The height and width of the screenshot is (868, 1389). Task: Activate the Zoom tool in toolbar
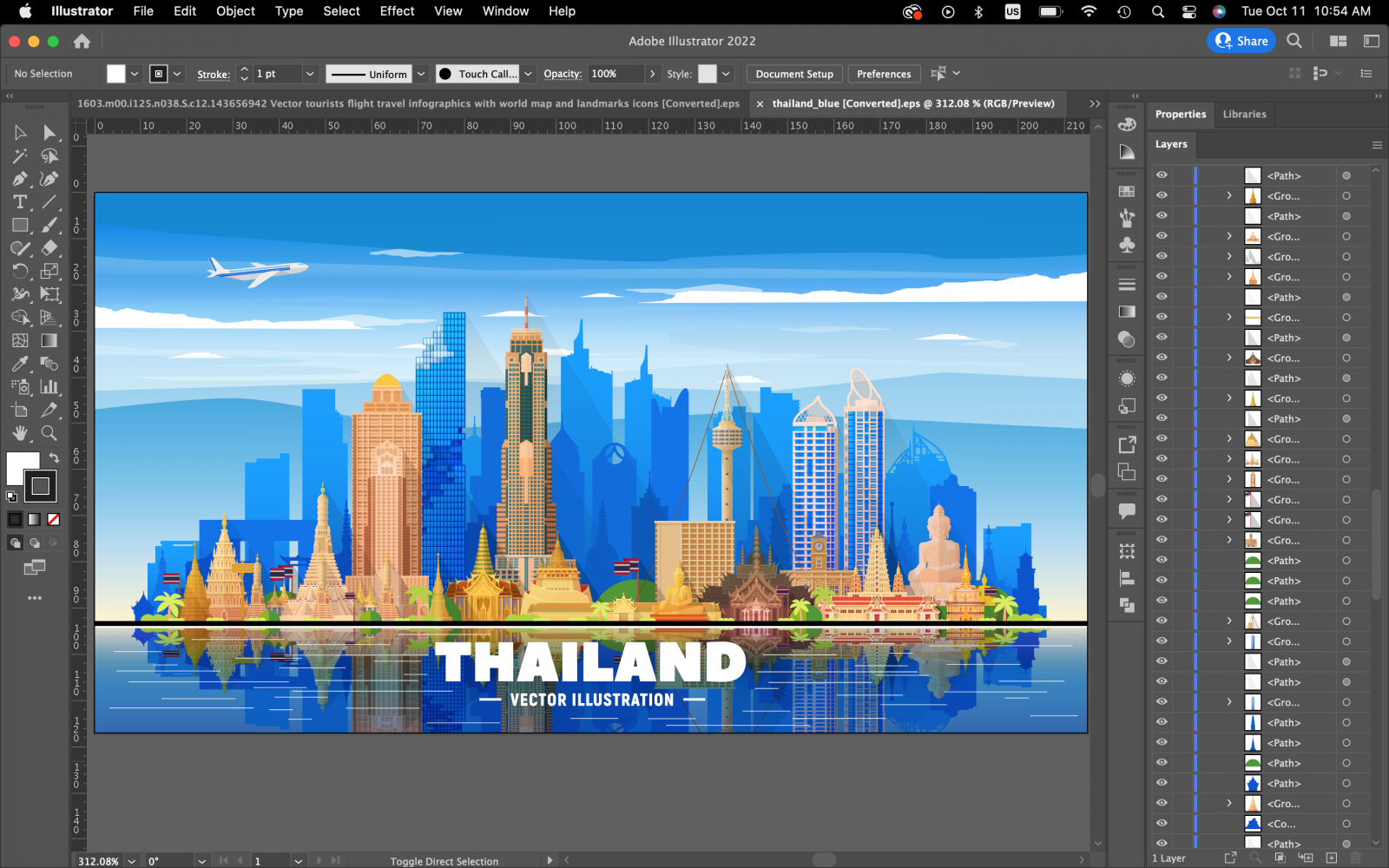point(49,432)
